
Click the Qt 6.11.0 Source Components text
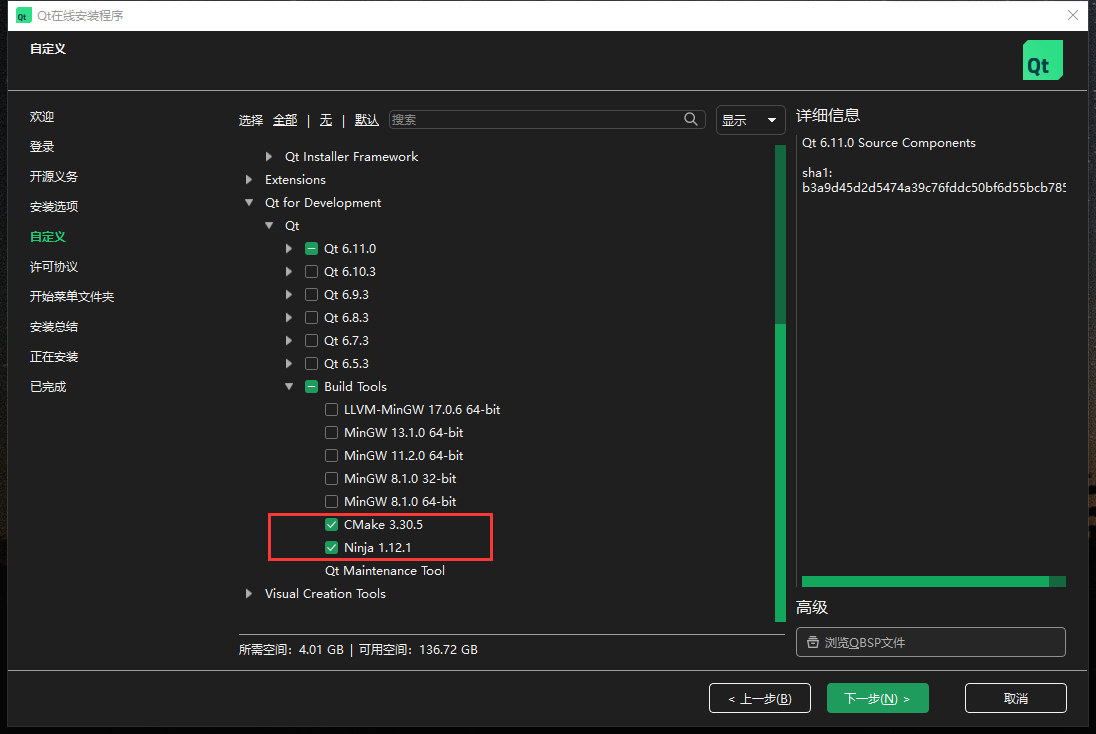[888, 143]
